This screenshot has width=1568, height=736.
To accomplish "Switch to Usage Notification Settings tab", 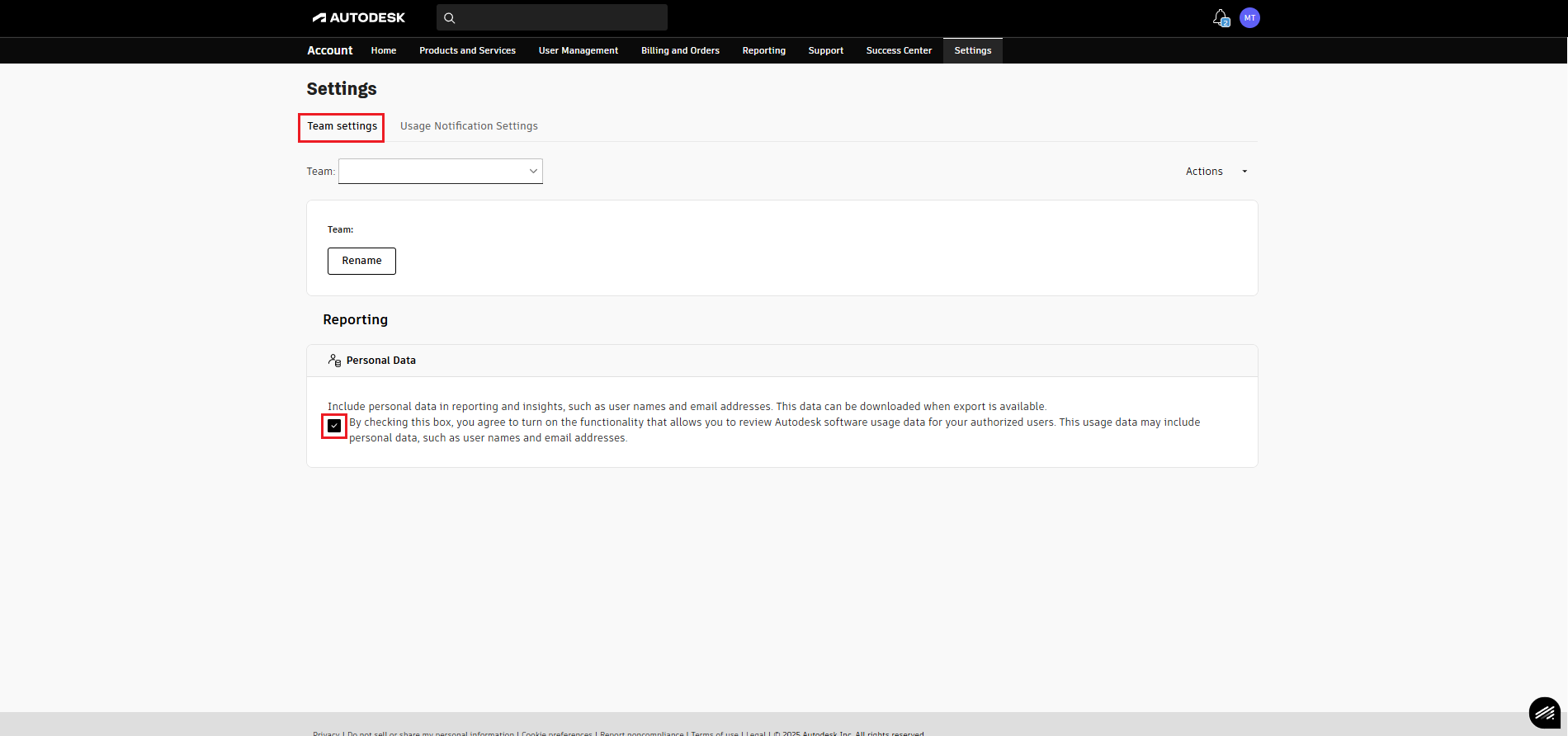I will point(469,126).
